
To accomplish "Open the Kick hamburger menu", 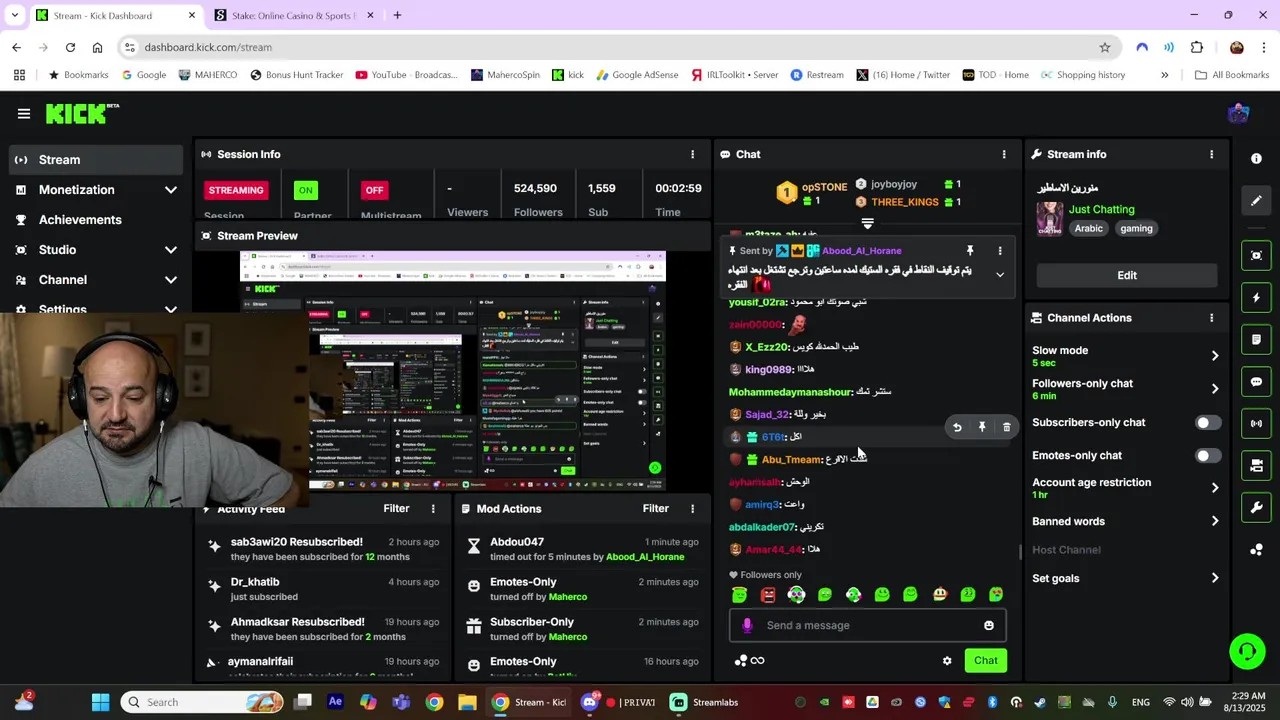I will [24, 114].
